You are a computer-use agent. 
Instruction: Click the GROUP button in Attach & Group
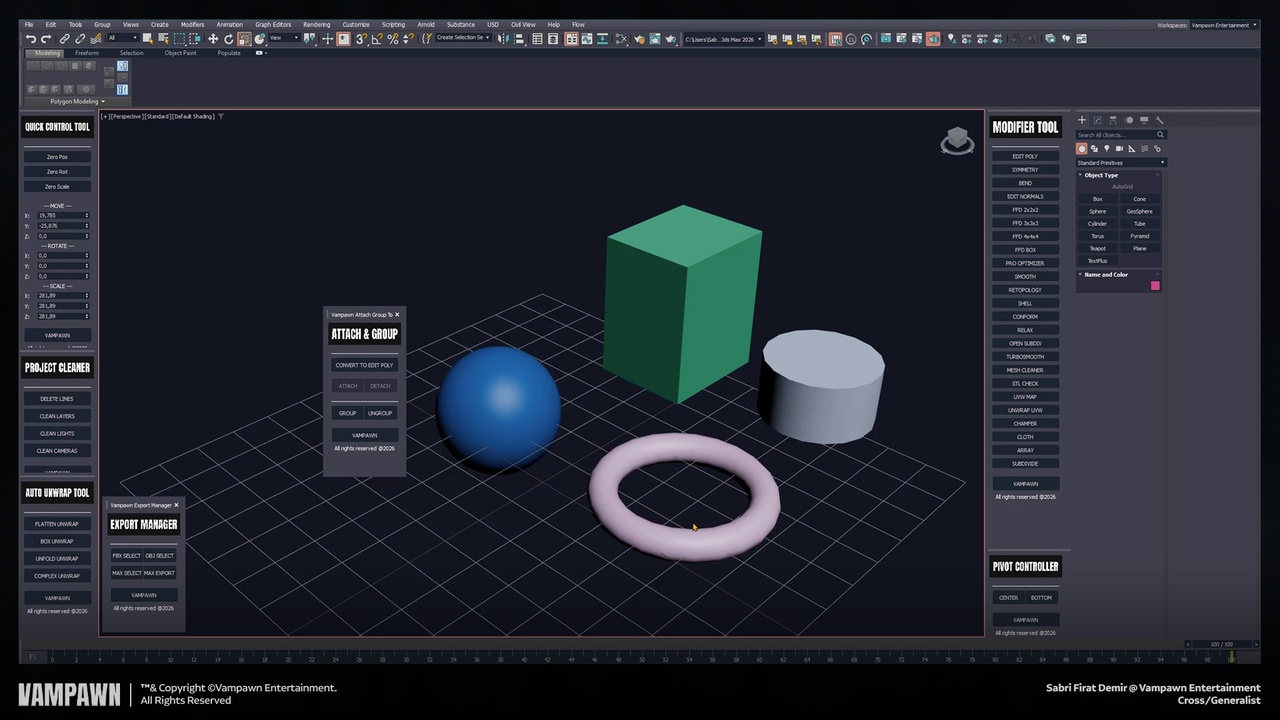[x=347, y=413]
